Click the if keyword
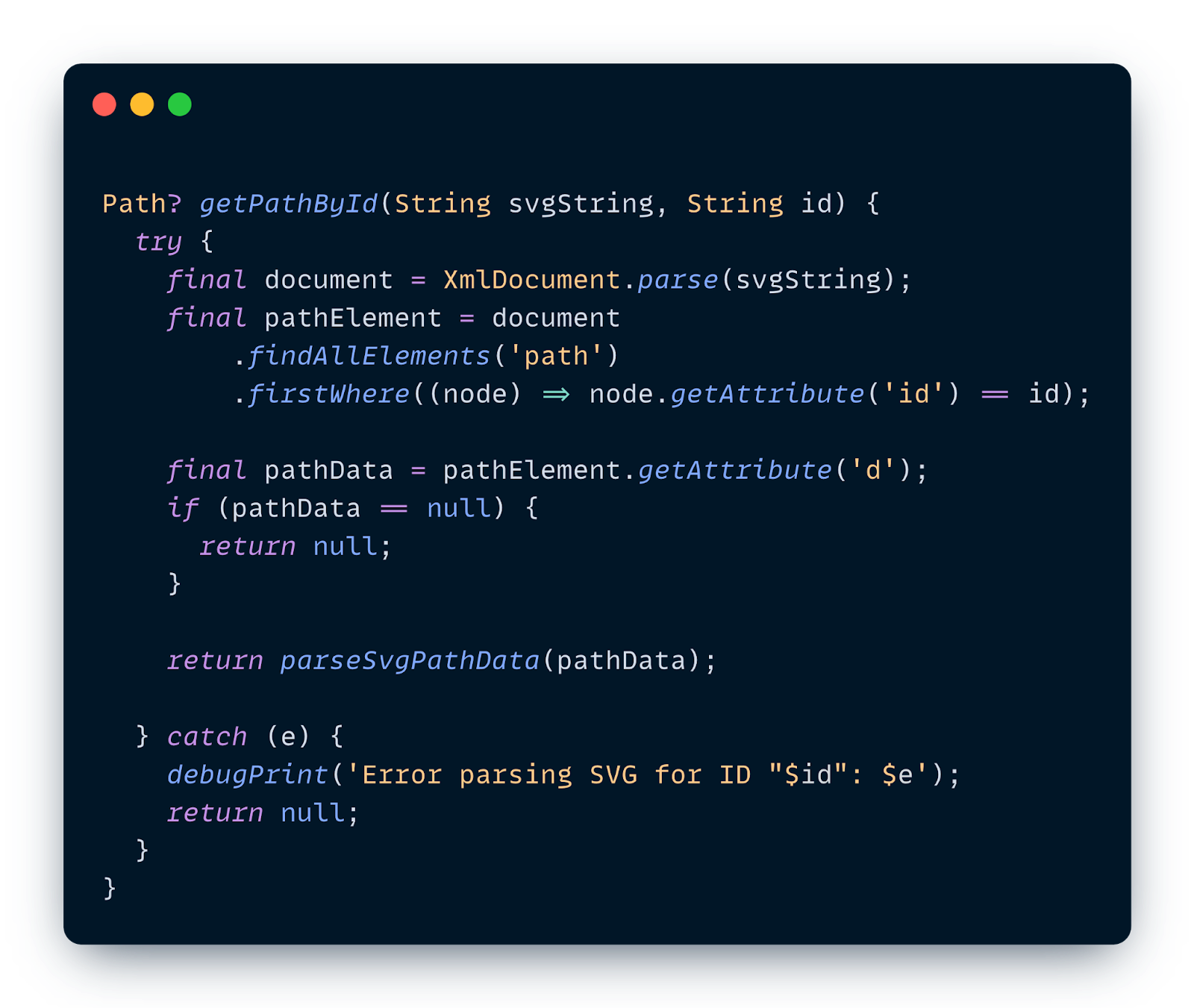Screen dimensions: 1194x1008 click(183, 508)
